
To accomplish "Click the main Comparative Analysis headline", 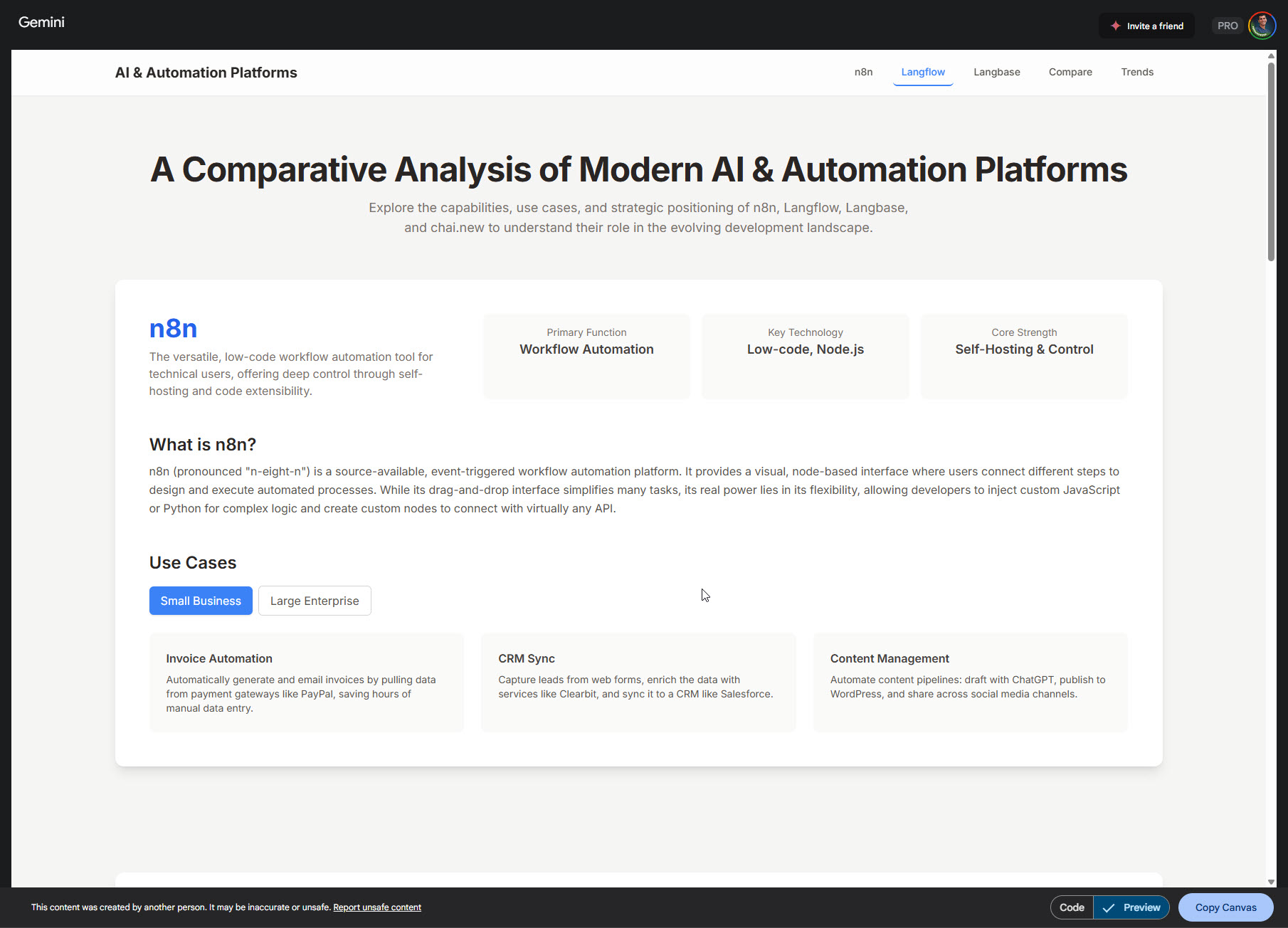I will pos(639,169).
